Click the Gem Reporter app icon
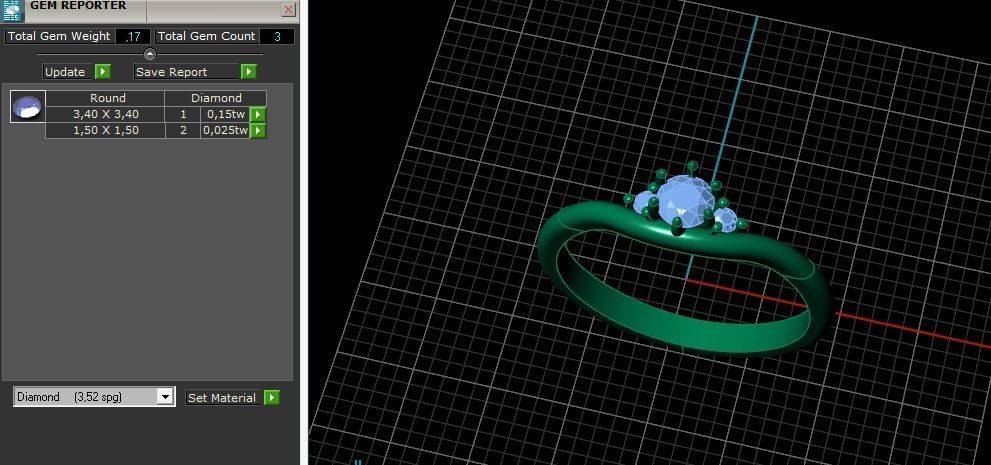 pyautogui.click(x=12, y=10)
